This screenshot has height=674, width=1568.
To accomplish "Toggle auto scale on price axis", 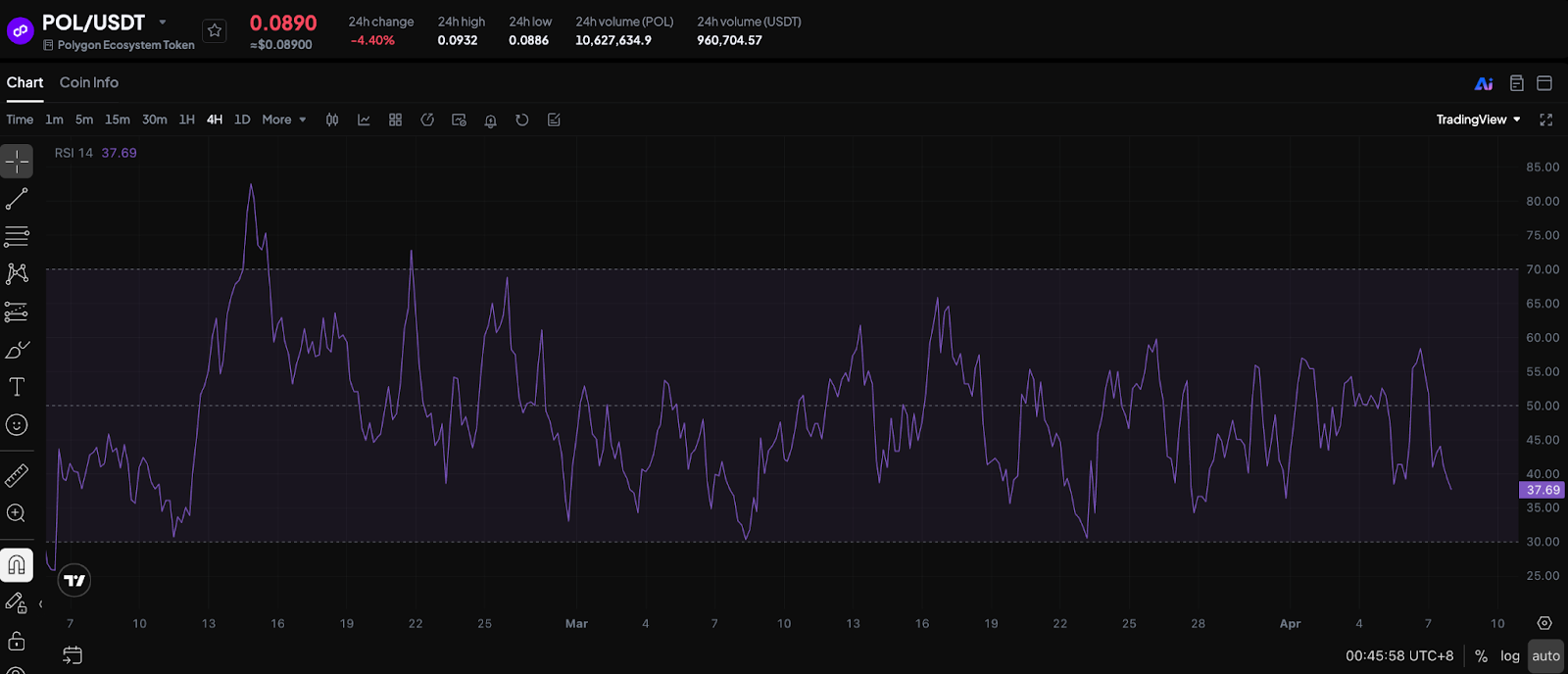I will click(1545, 656).
